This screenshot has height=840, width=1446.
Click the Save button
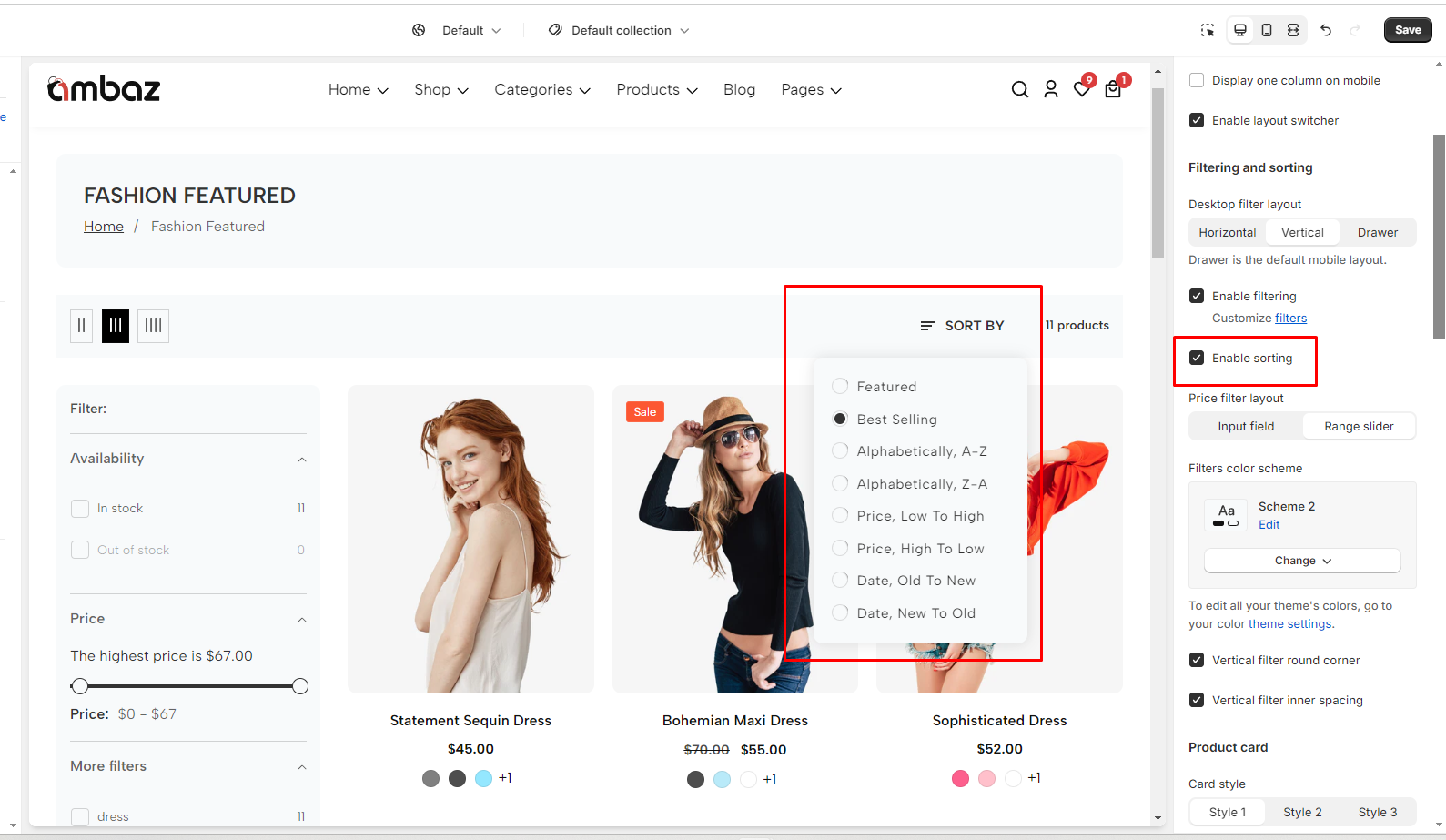click(1407, 30)
